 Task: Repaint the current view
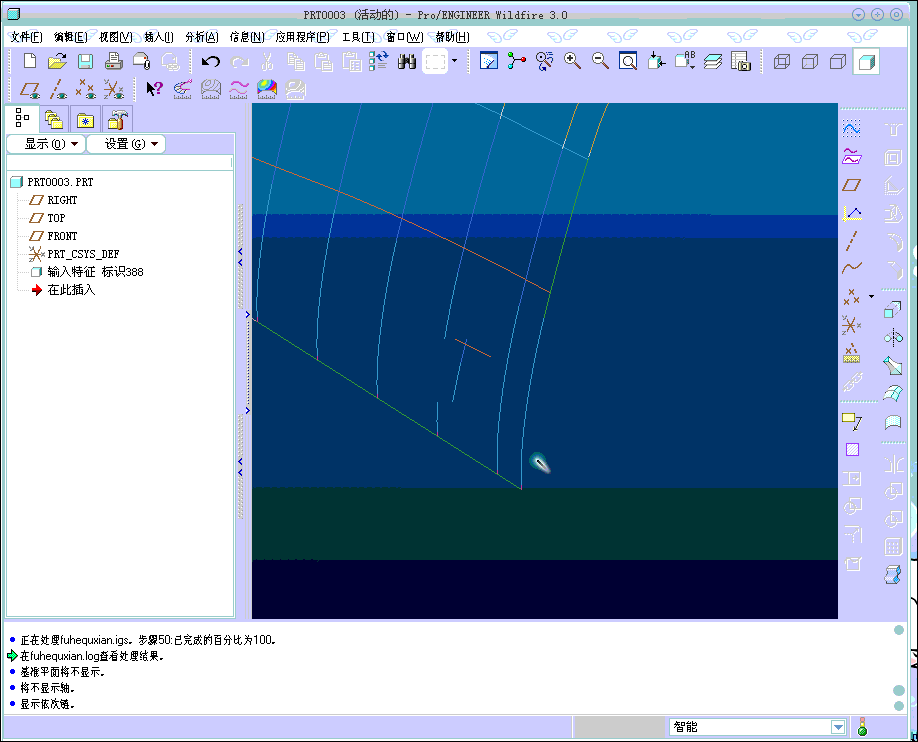point(488,61)
